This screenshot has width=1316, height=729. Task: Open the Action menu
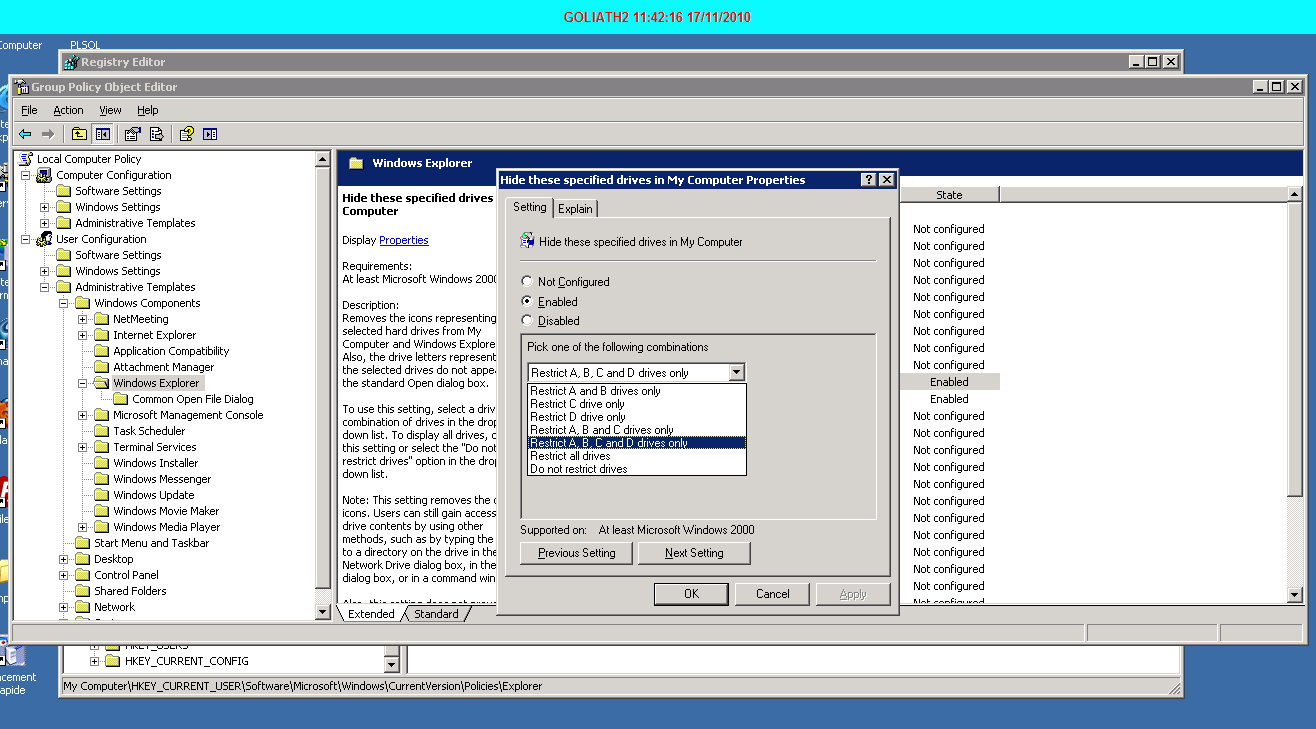pyautogui.click(x=68, y=110)
